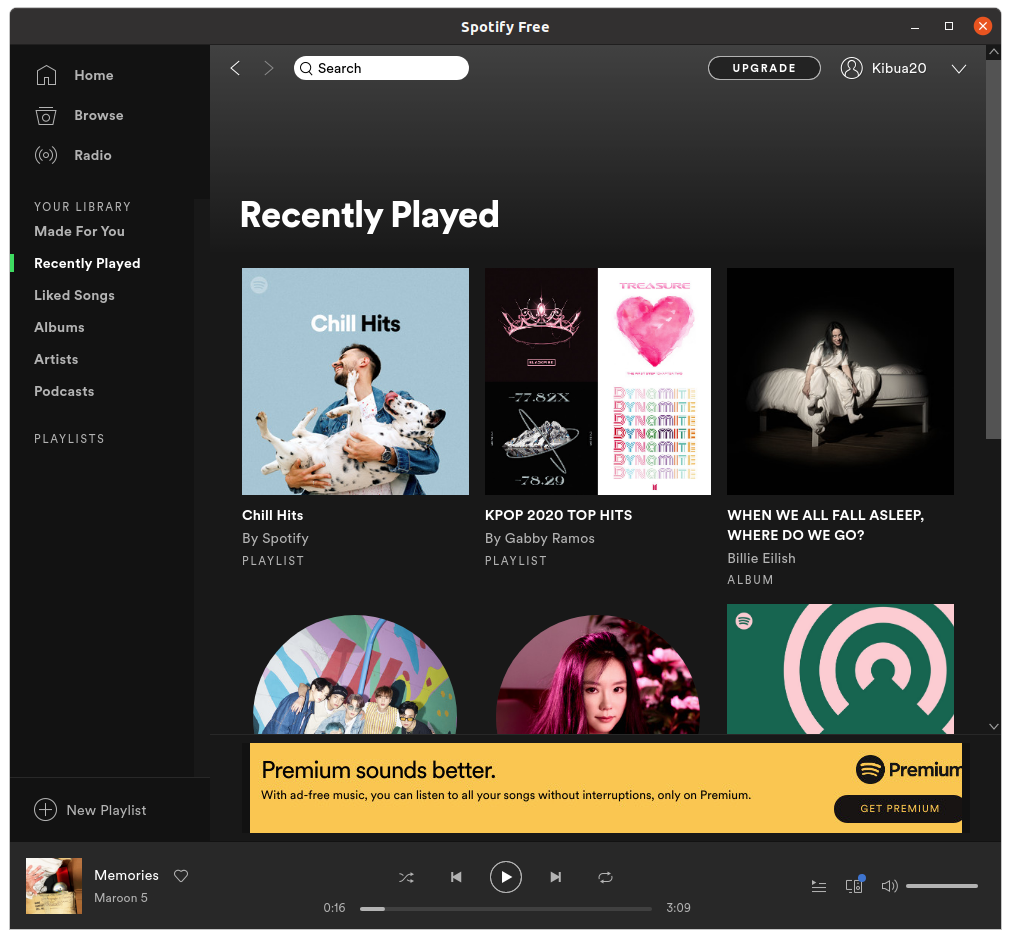Image resolution: width=1011 pixels, height=939 pixels.
Task: Click the WHEN WE ALL FALL ASLEEP title
Action: [825, 525]
